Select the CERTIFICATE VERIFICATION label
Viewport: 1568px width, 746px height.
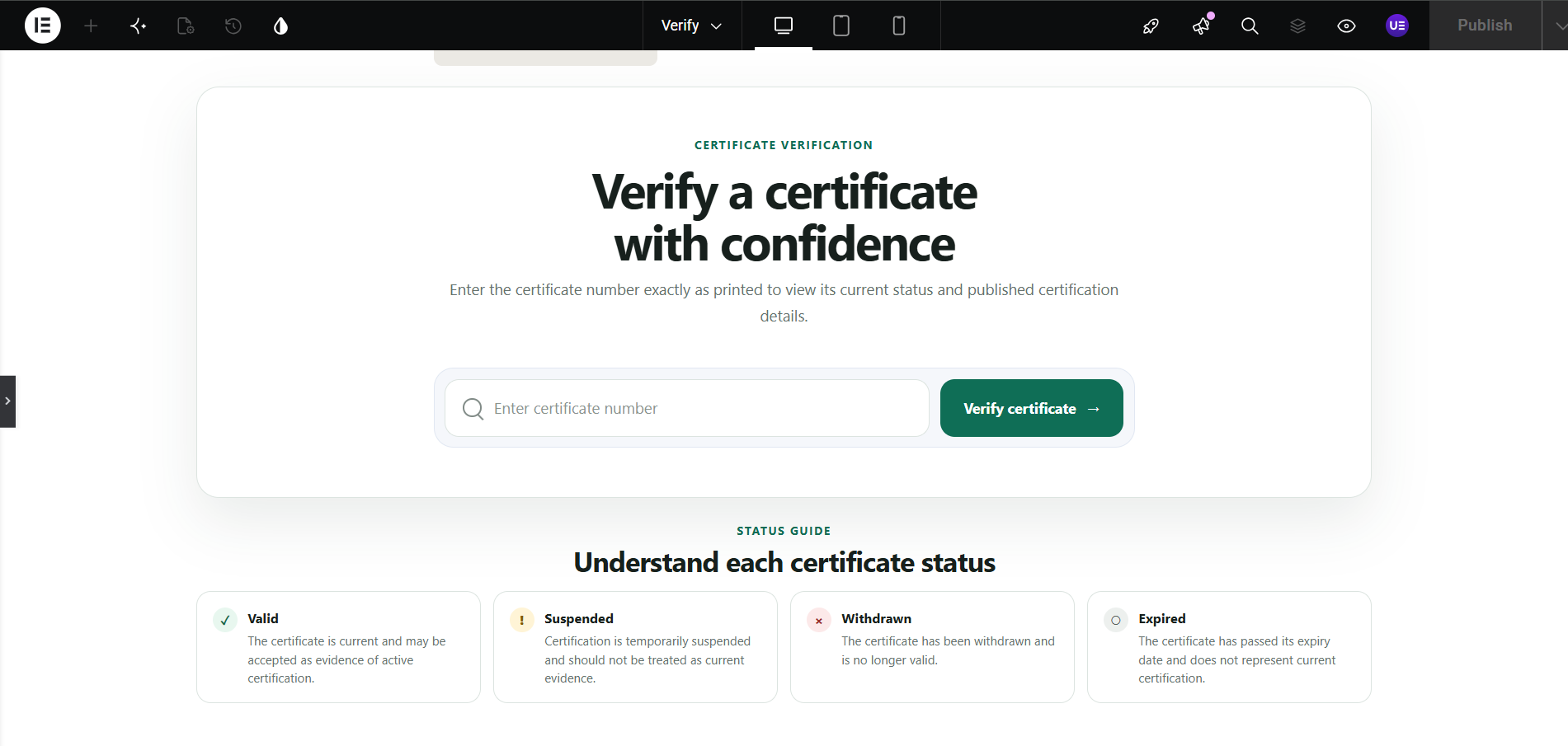pos(784,145)
